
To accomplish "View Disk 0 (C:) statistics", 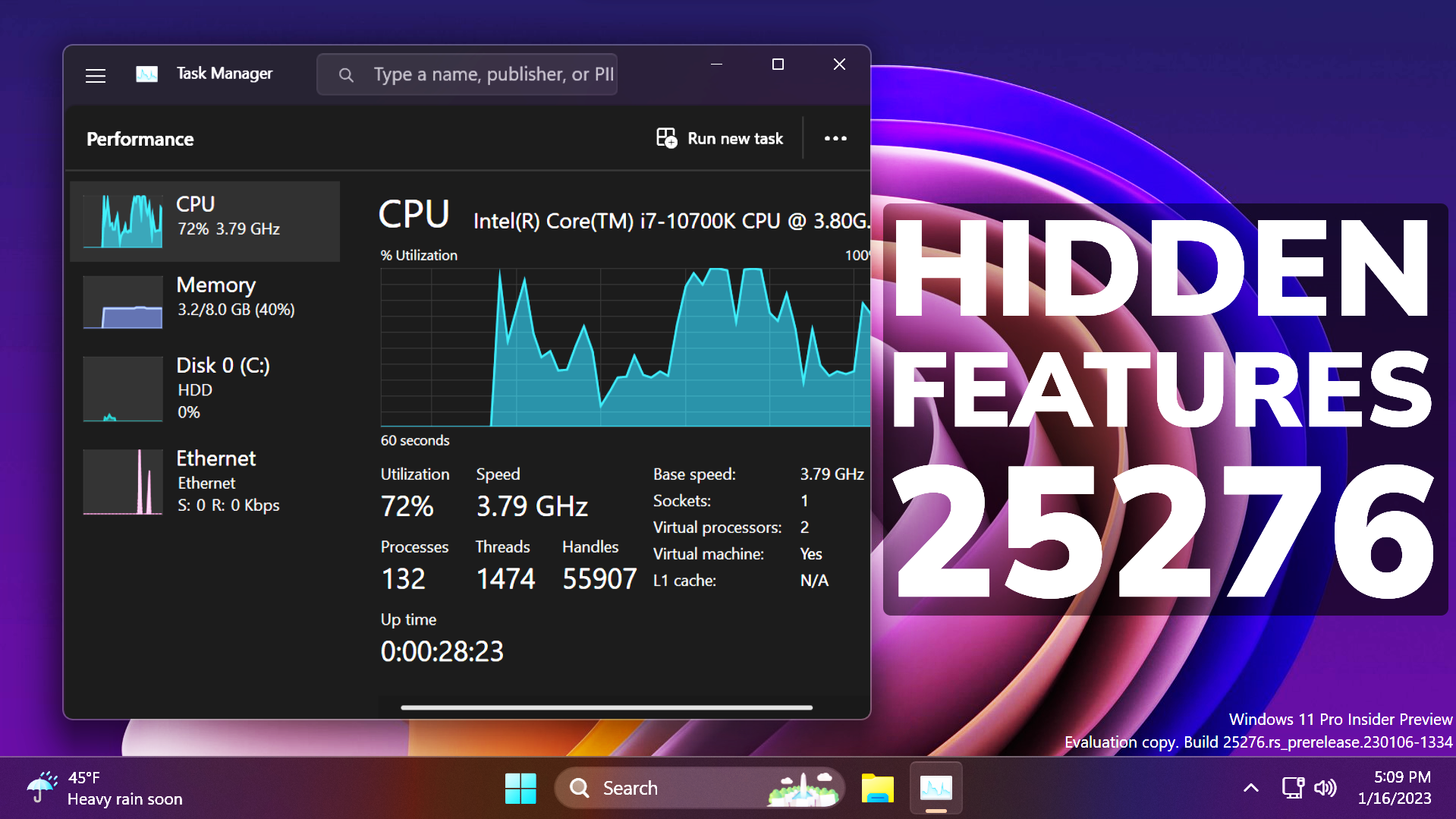I will click(205, 388).
